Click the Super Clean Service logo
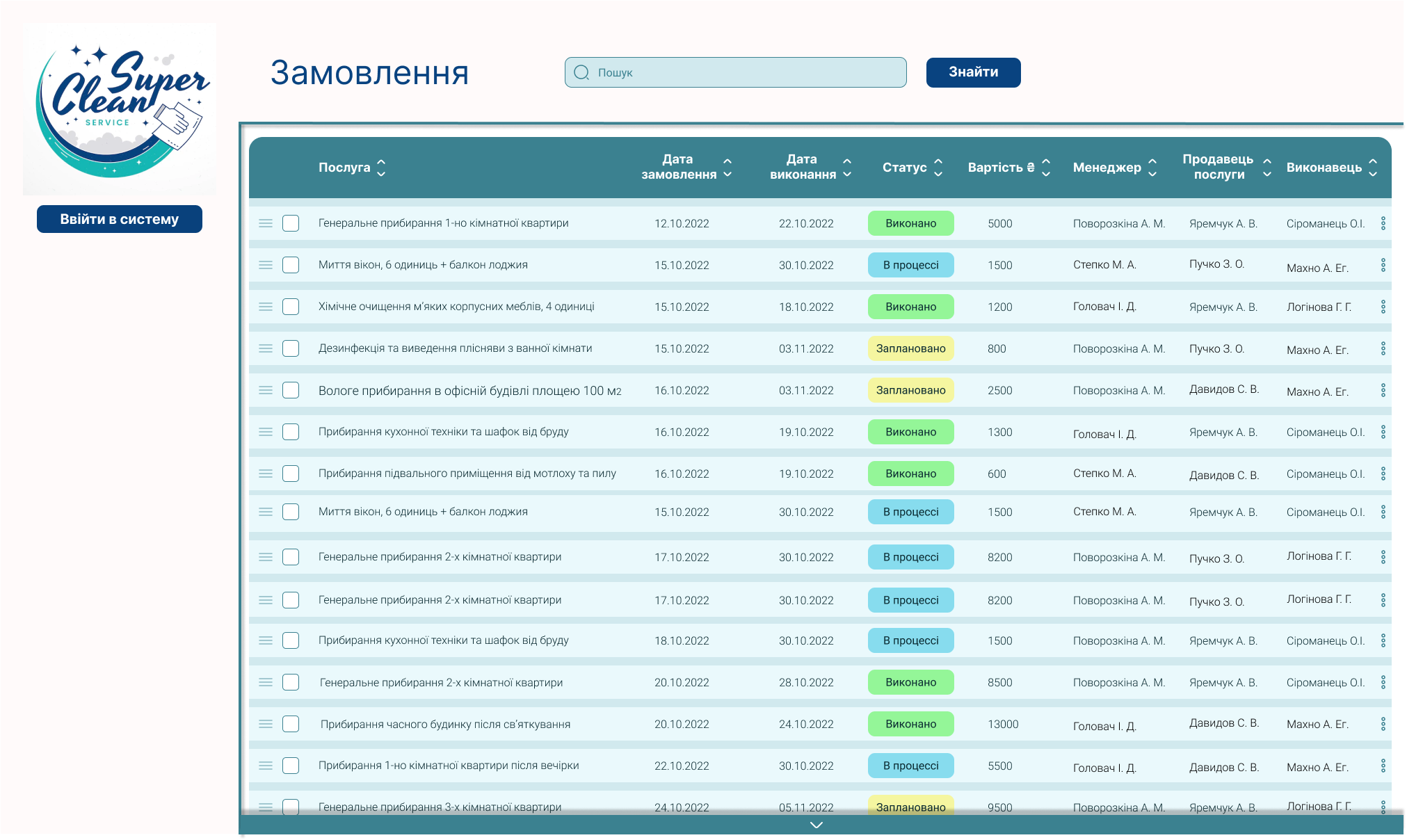Image resolution: width=1407 pixels, height=840 pixels. tap(120, 109)
